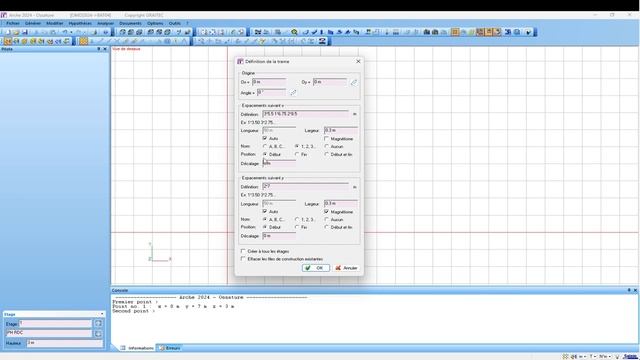Disable Magnétisme under Espacements suivant y

[327, 211]
